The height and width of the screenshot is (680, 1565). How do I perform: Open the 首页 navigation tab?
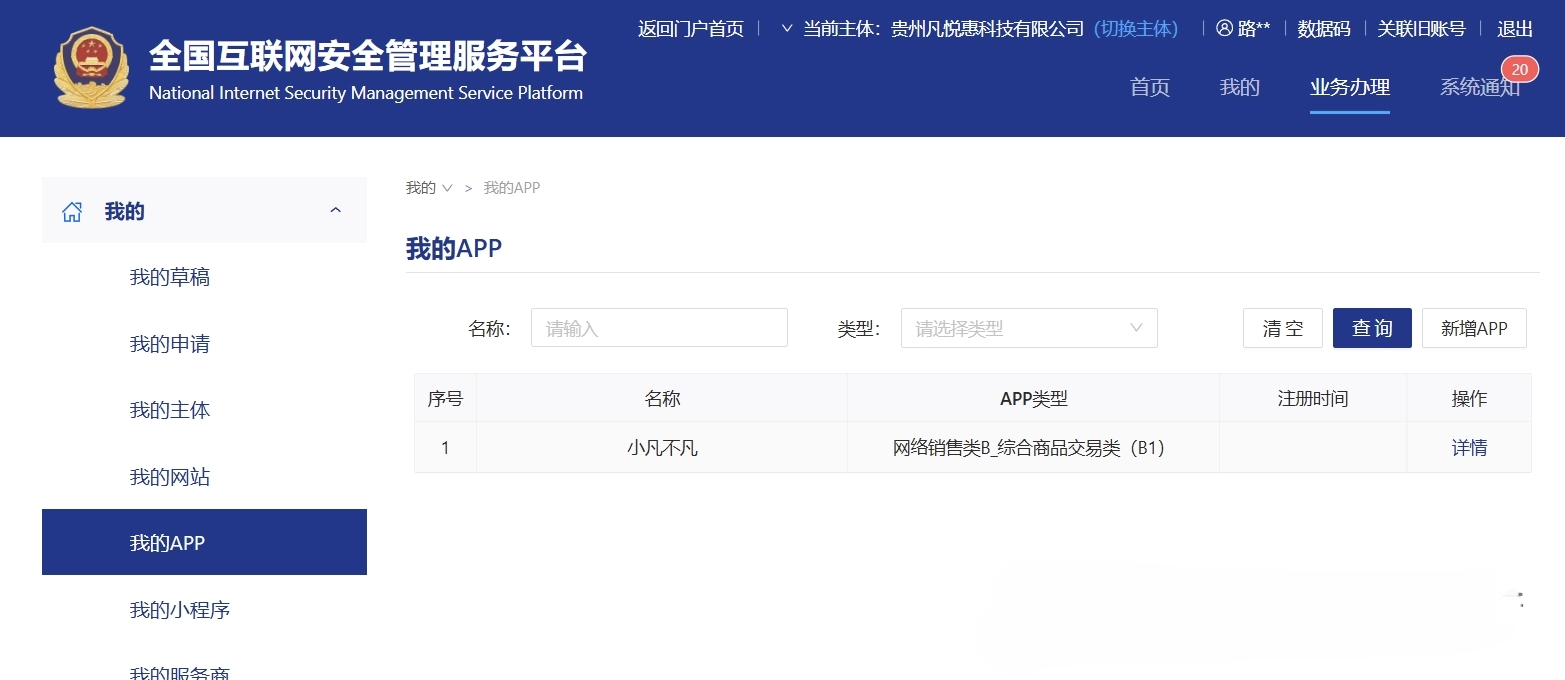(1149, 87)
